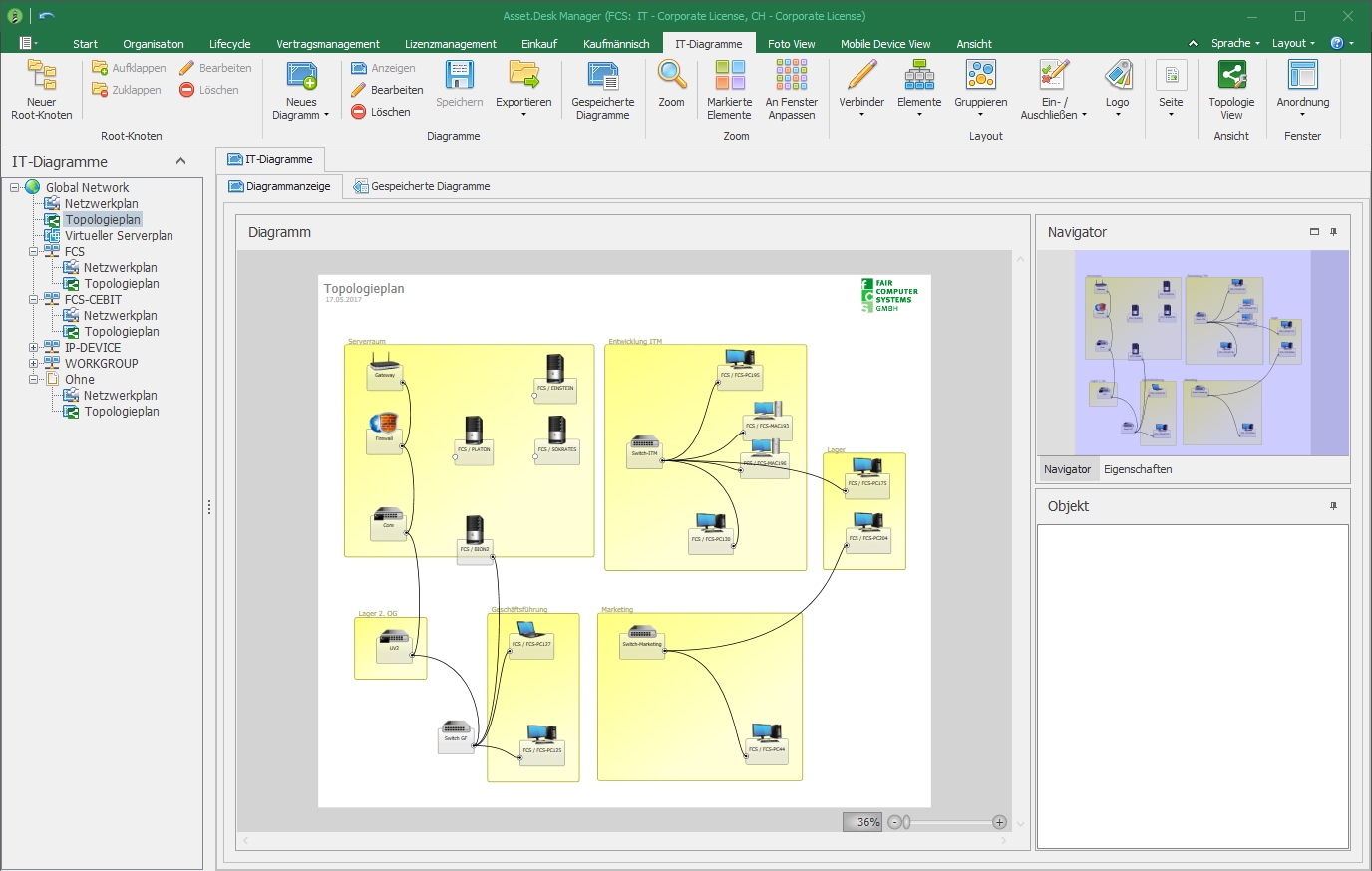
Task: Collapse the FCS-CEBIT tree node
Action: pyautogui.click(x=34, y=299)
